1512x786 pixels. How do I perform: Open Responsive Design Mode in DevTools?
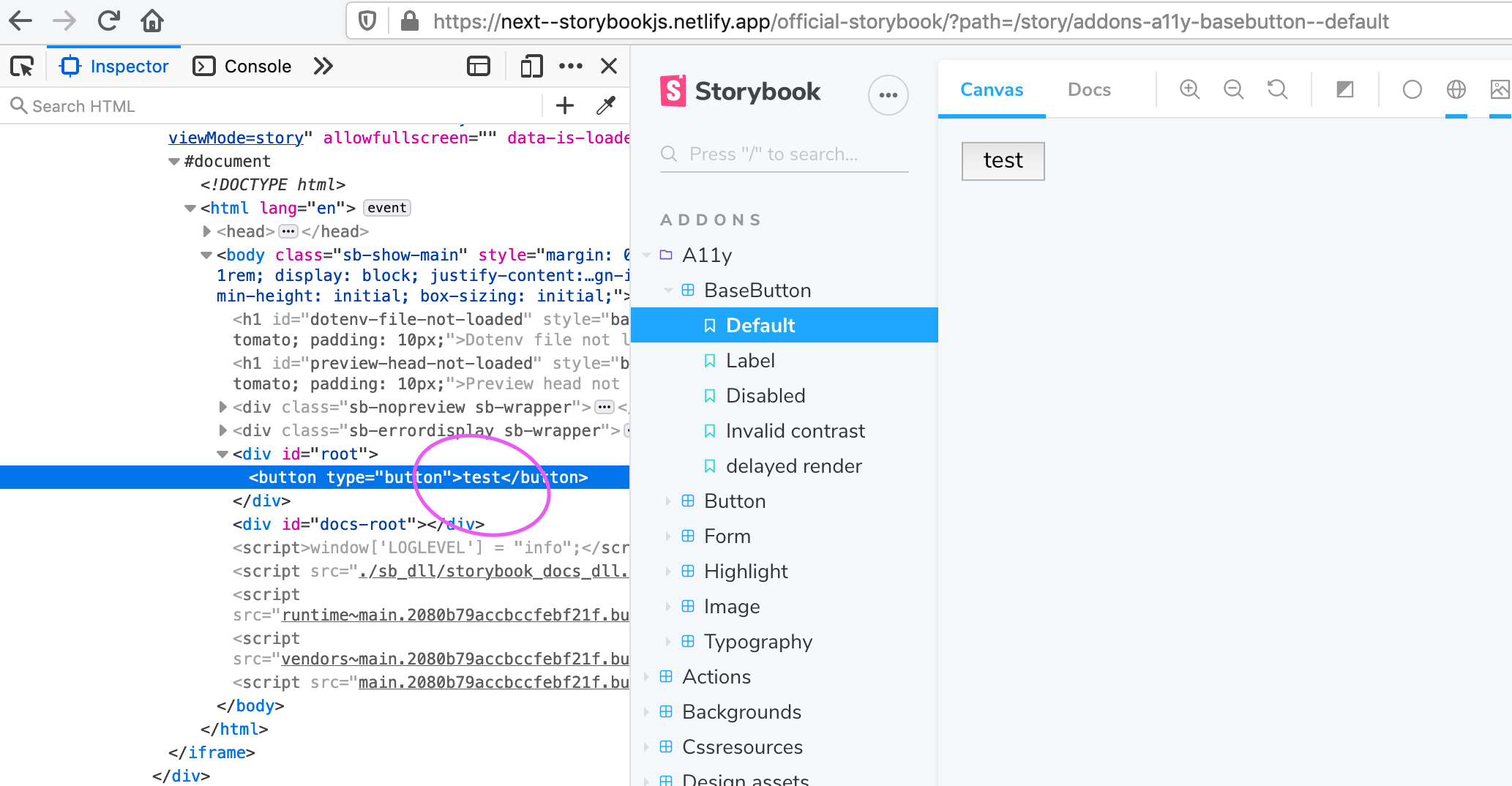[531, 66]
